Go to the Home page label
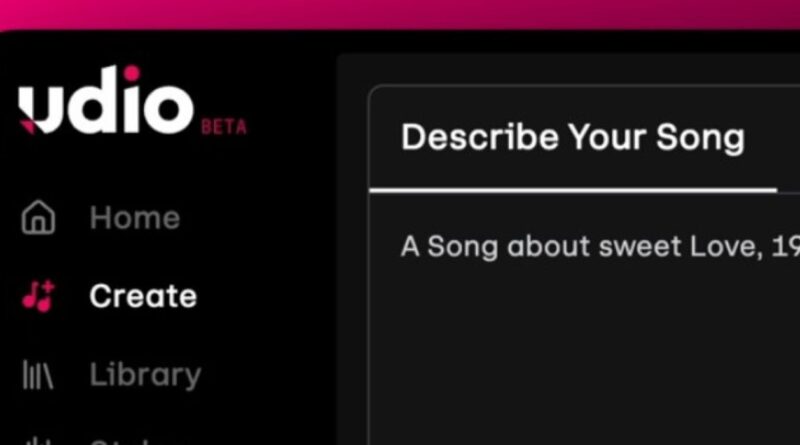Image resolution: width=800 pixels, height=445 pixels. click(134, 218)
